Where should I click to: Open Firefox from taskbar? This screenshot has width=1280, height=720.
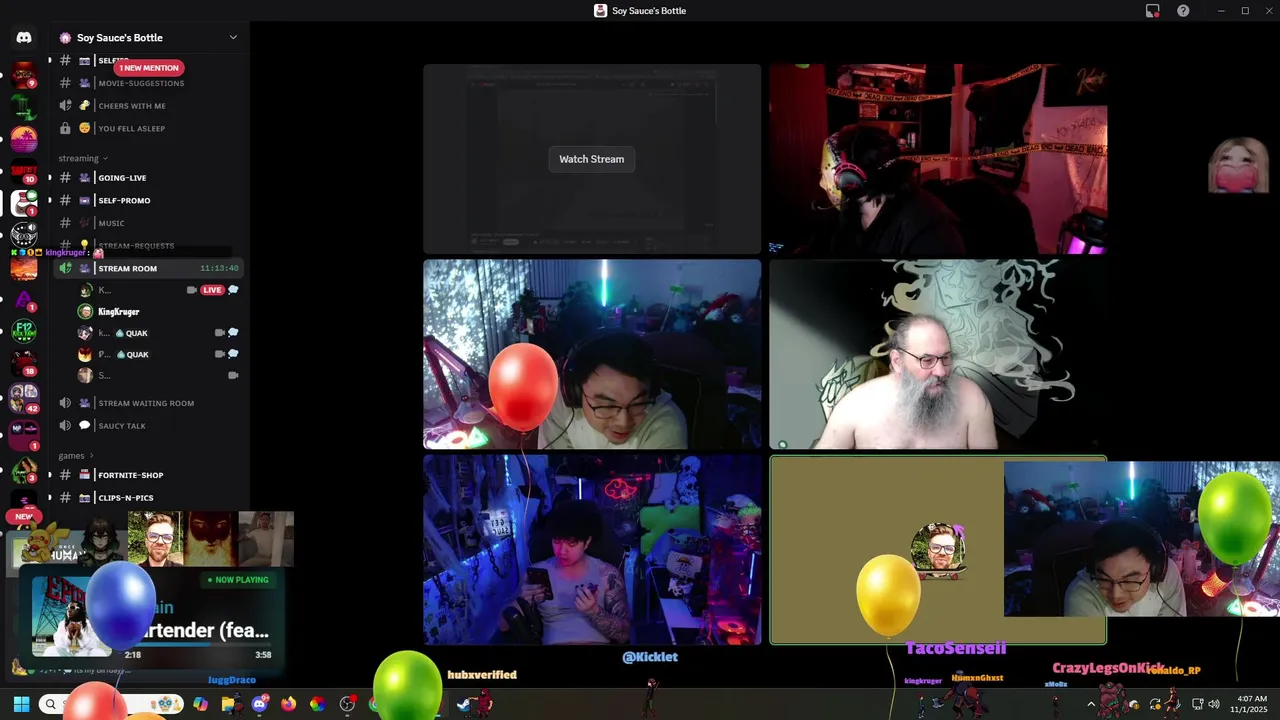click(x=288, y=704)
